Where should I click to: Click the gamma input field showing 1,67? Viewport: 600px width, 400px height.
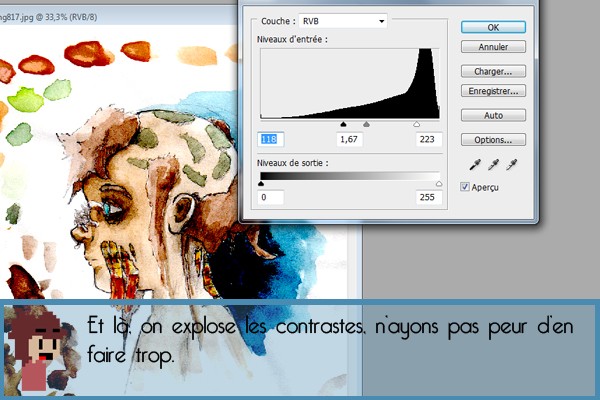349,139
